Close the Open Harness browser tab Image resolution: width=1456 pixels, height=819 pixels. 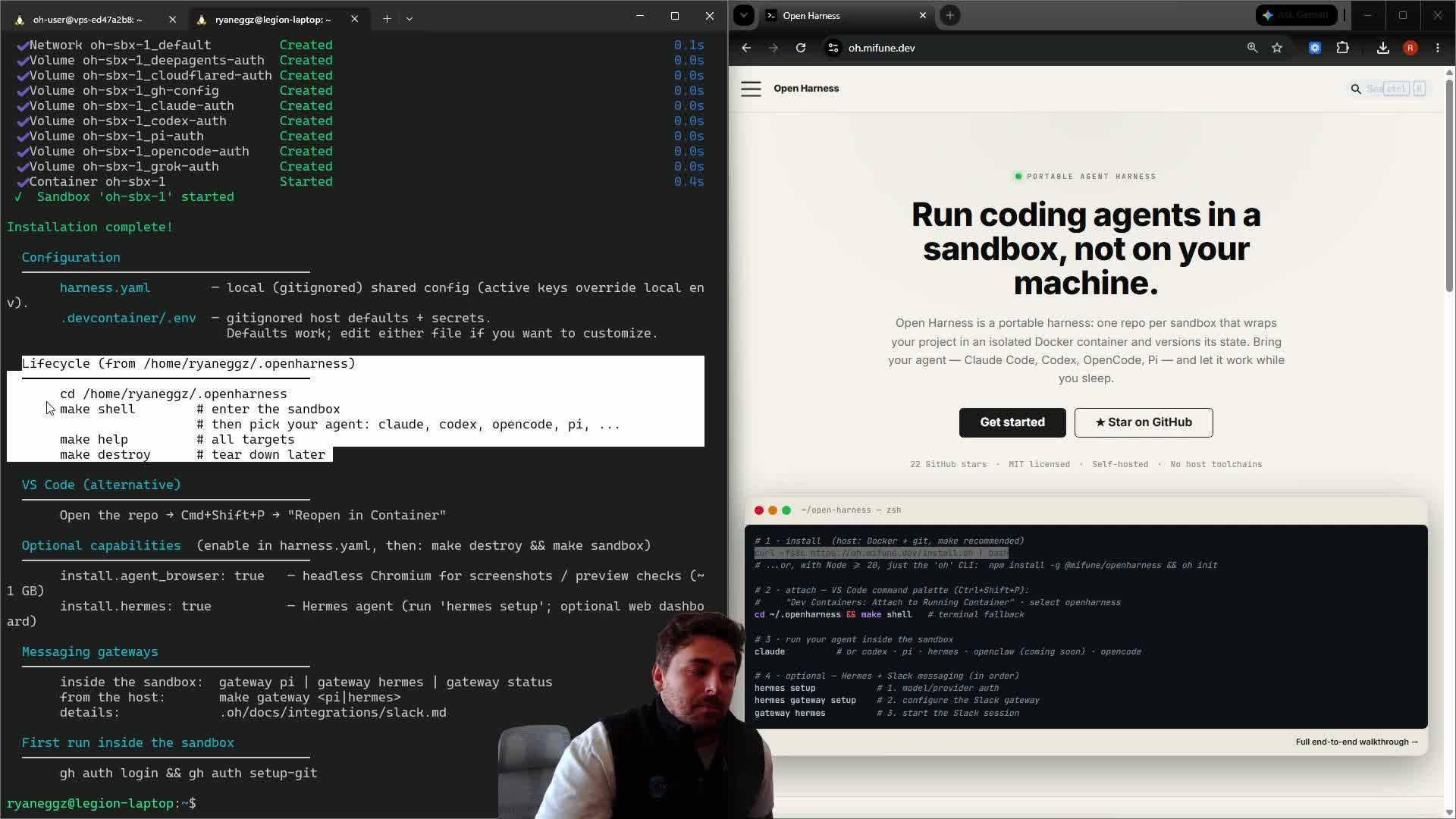coord(922,15)
